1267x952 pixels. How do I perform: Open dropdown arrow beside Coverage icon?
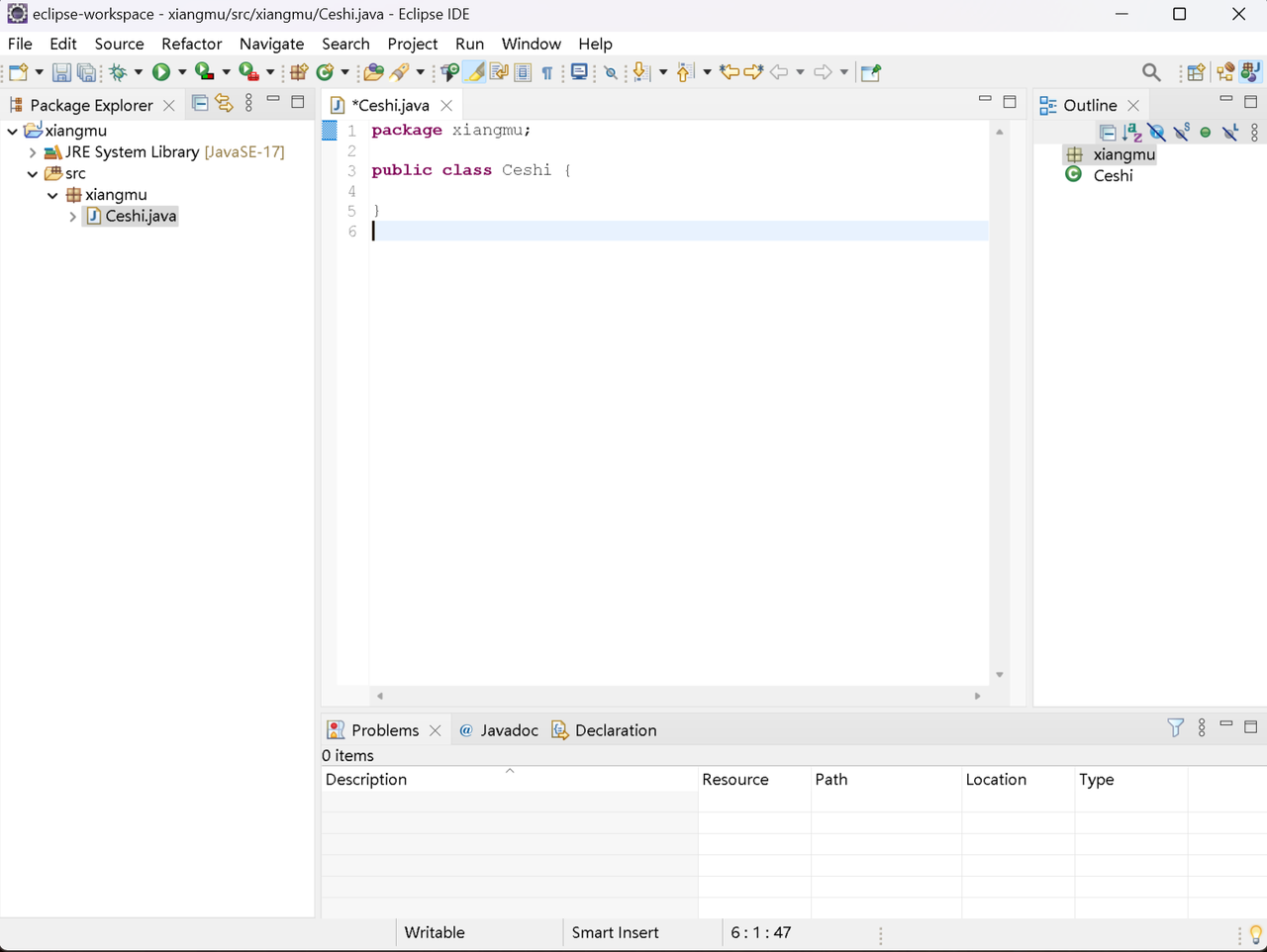click(226, 72)
